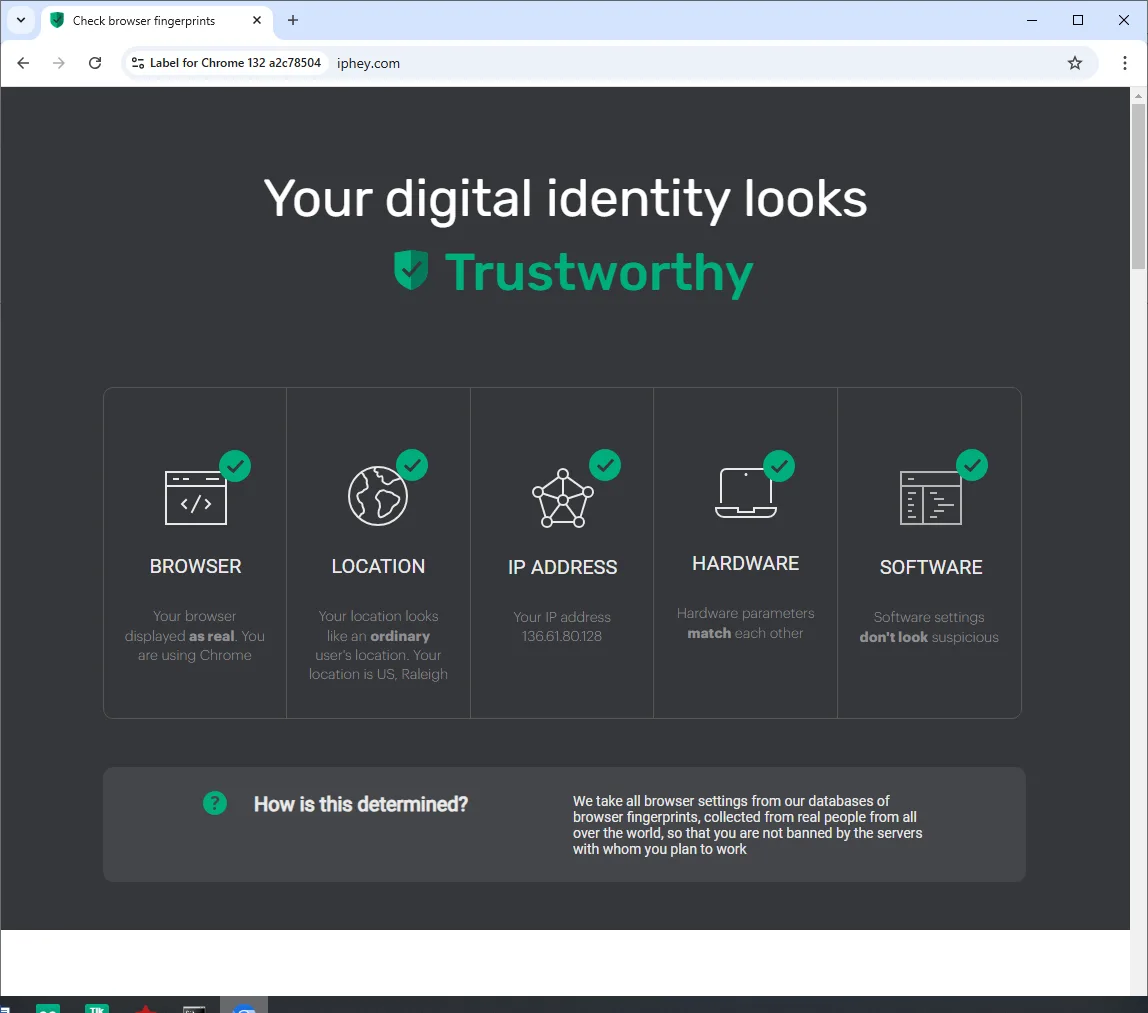Reload the iphey.com page
Screen dimensions: 1148x1013
pos(95,63)
